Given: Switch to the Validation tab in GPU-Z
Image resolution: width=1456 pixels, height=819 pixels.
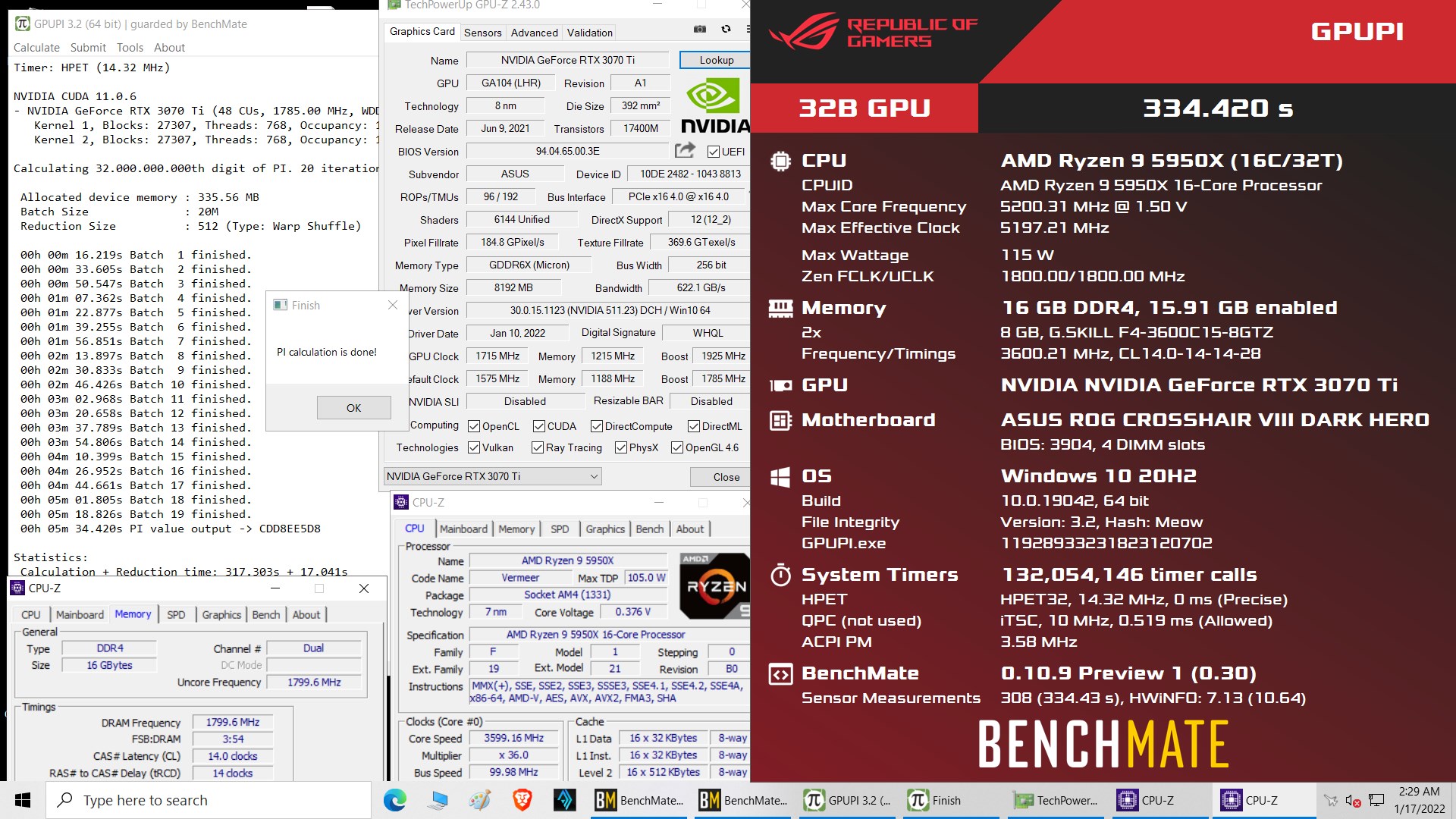Looking at the screenshot, I should 589,33.
